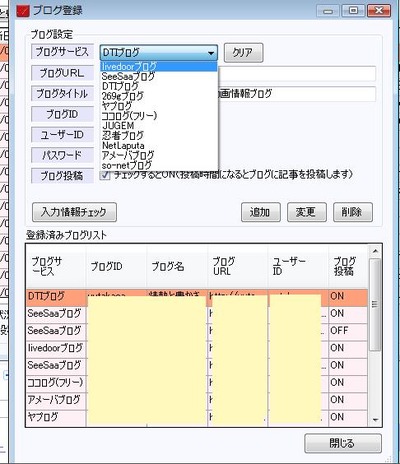Choose ヤプログ in the dropdown list
Viewport: 400px width, 464px height.
[x=159, y=106]
